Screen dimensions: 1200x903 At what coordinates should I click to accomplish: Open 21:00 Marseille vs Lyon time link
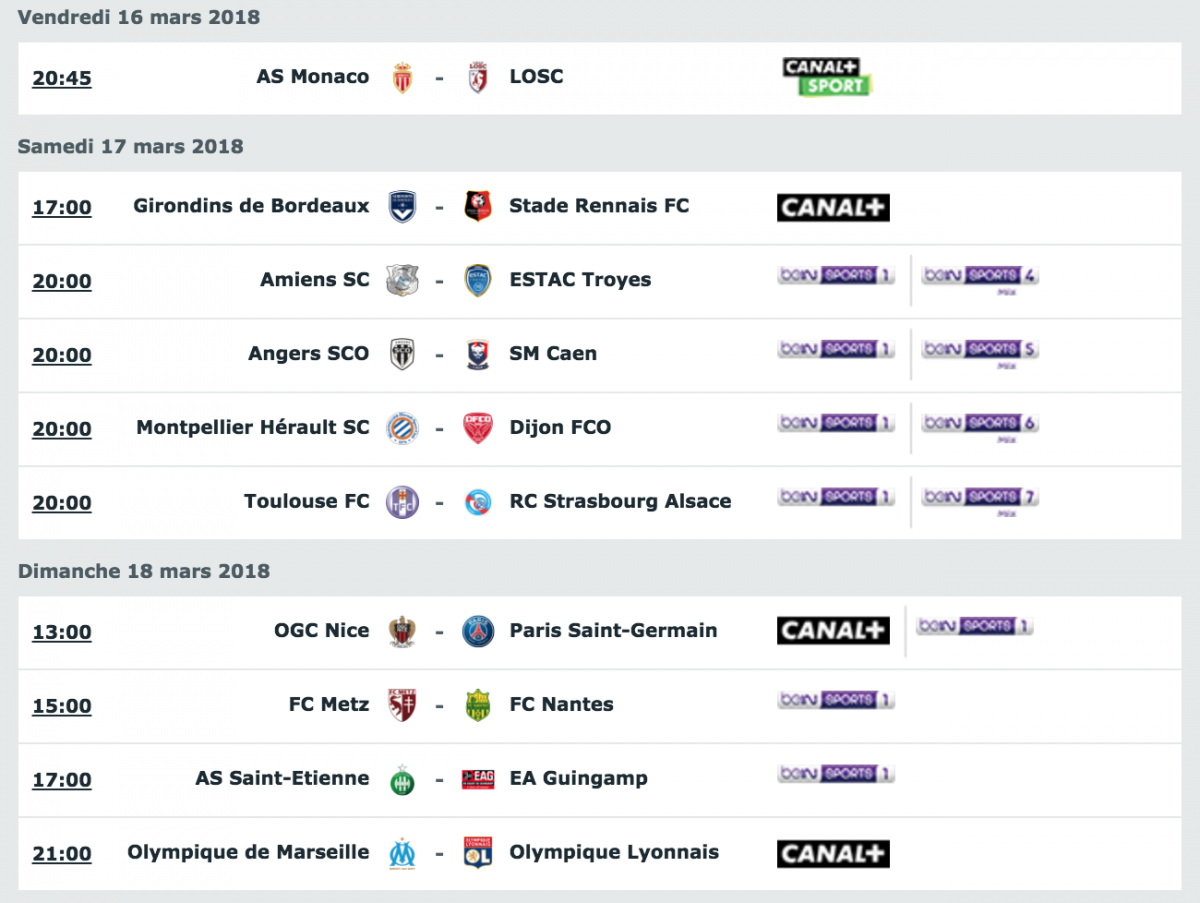[62, 855]
